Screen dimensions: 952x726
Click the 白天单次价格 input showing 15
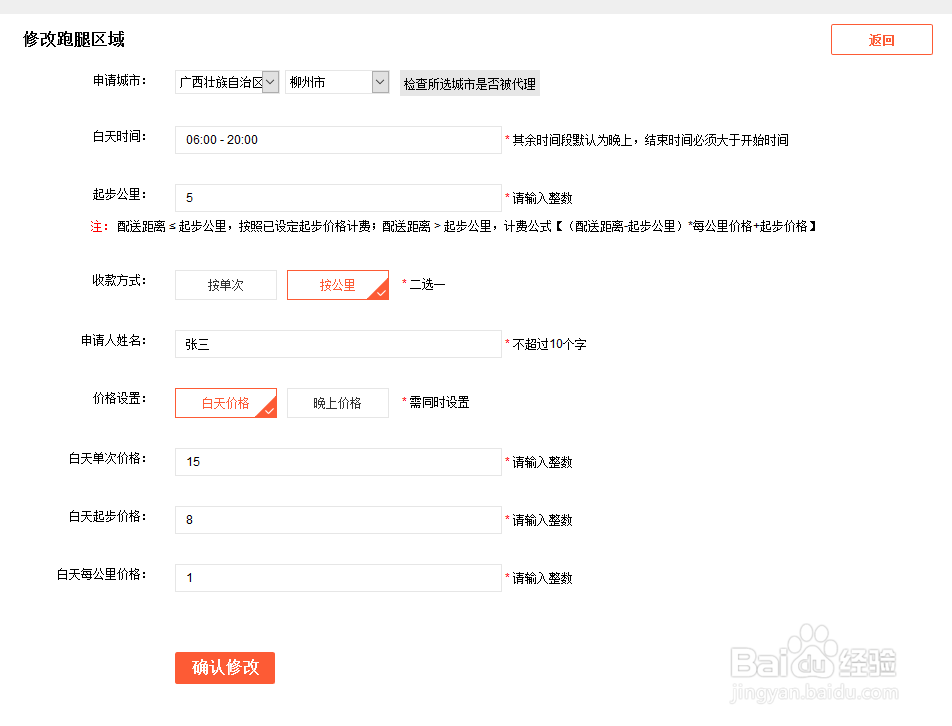pos(337,462)
